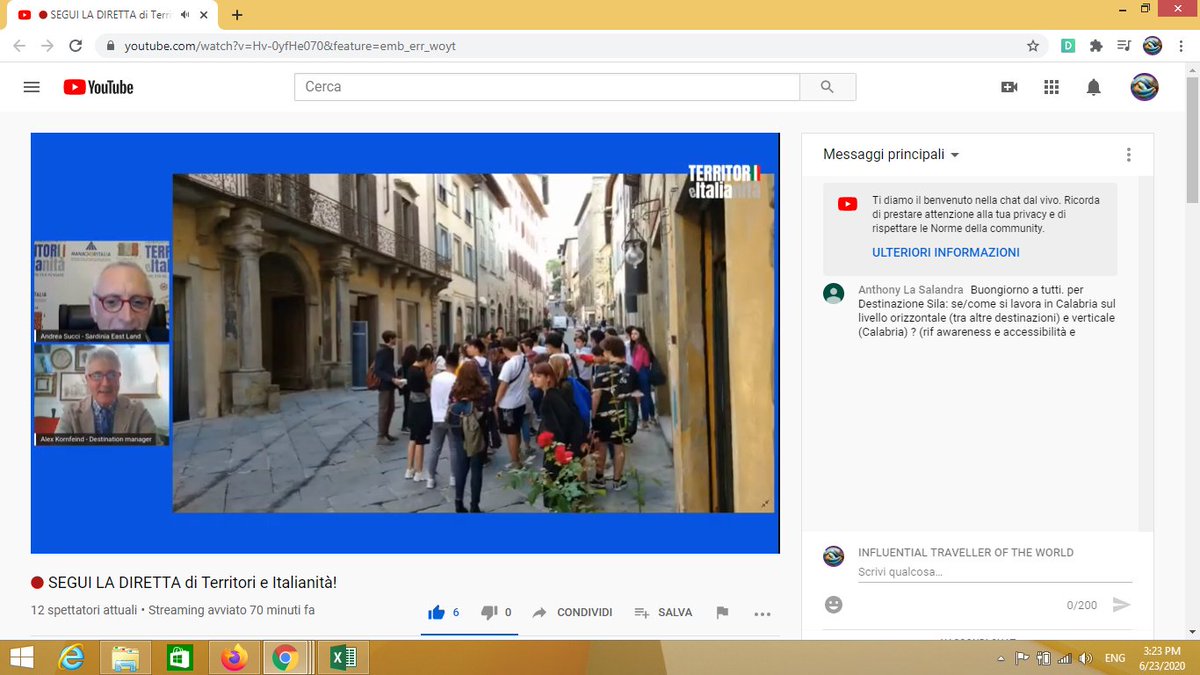Screen dimensions: 1200x675
Task: Open the YouTube apps grid icon
Action: coord(1051,87)
